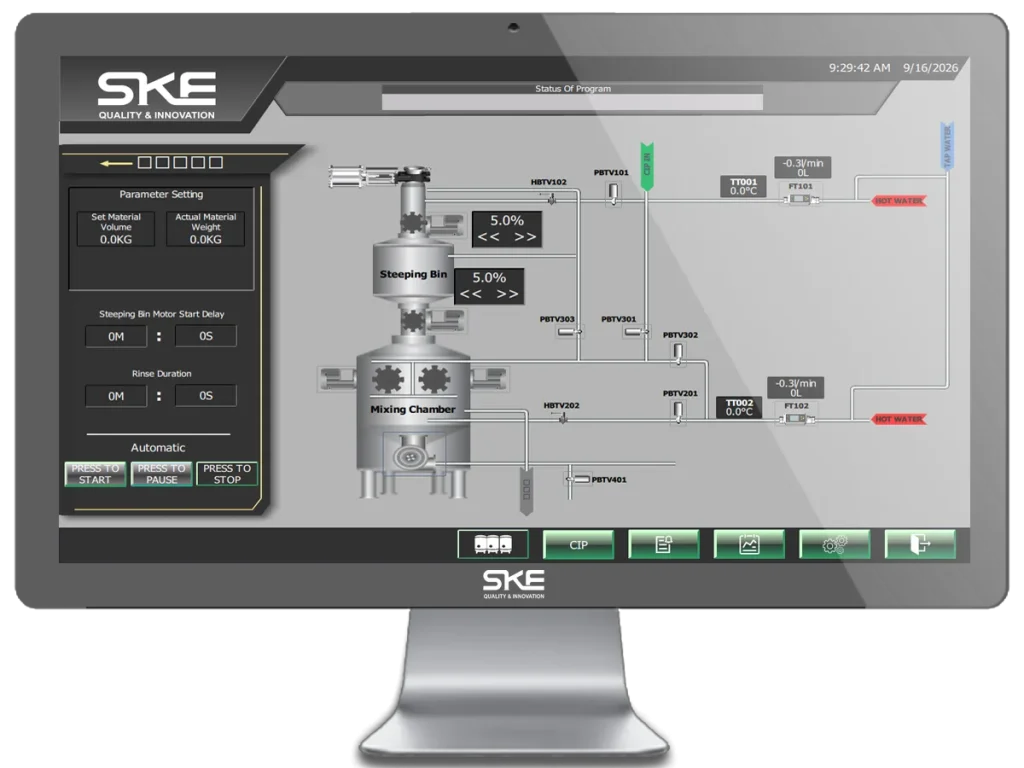Screen dimensions: 1024x768
Task: Select valve PBTV301 on the diagram
Action: [635, 332]
